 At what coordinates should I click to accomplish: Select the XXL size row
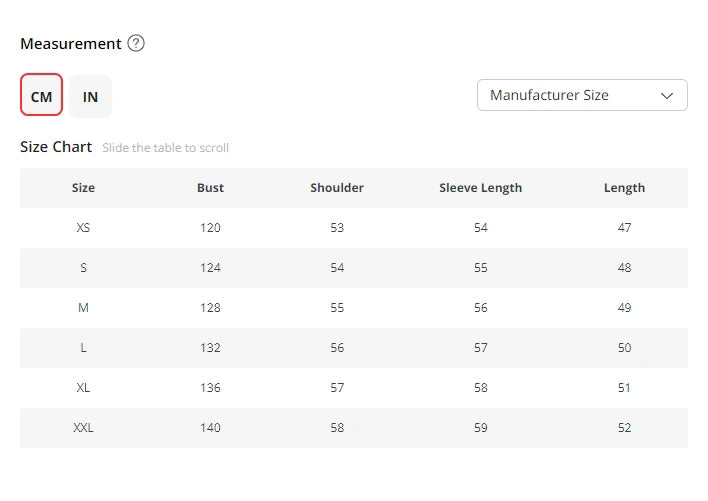click(83, 428)
